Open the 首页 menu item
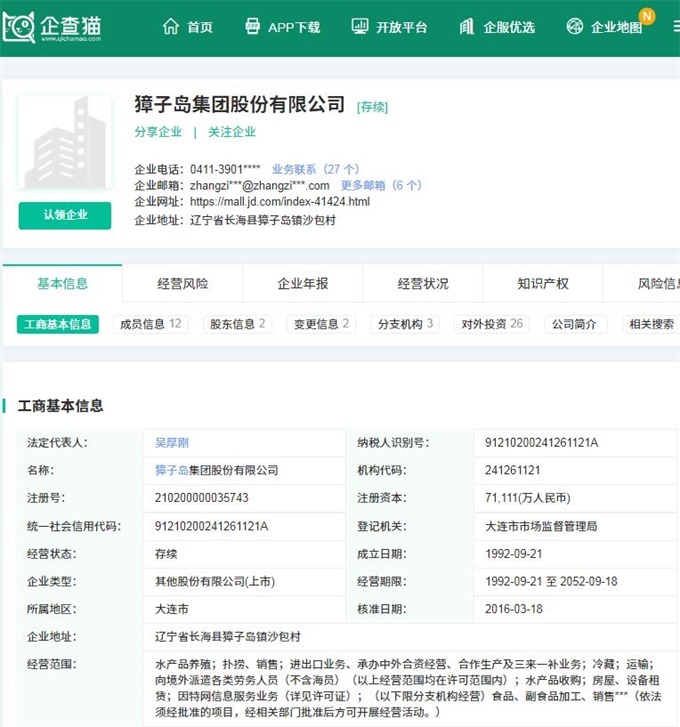Image resolution: width=680 pixels, height=727 pixels. tap(200, 27)
